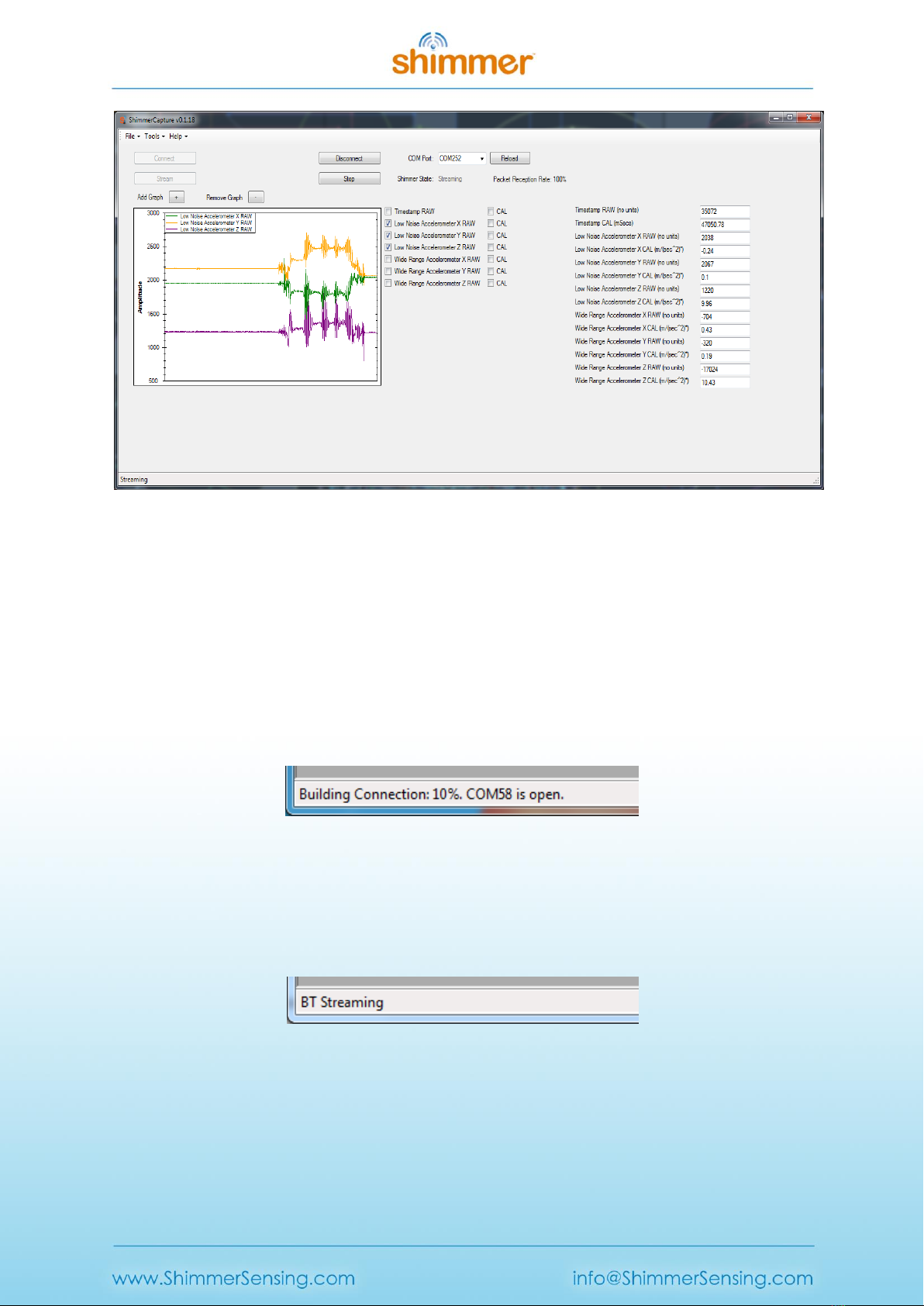924x1306 pixels.
Task: Open the File menu
Action: [x=132, y=136]
